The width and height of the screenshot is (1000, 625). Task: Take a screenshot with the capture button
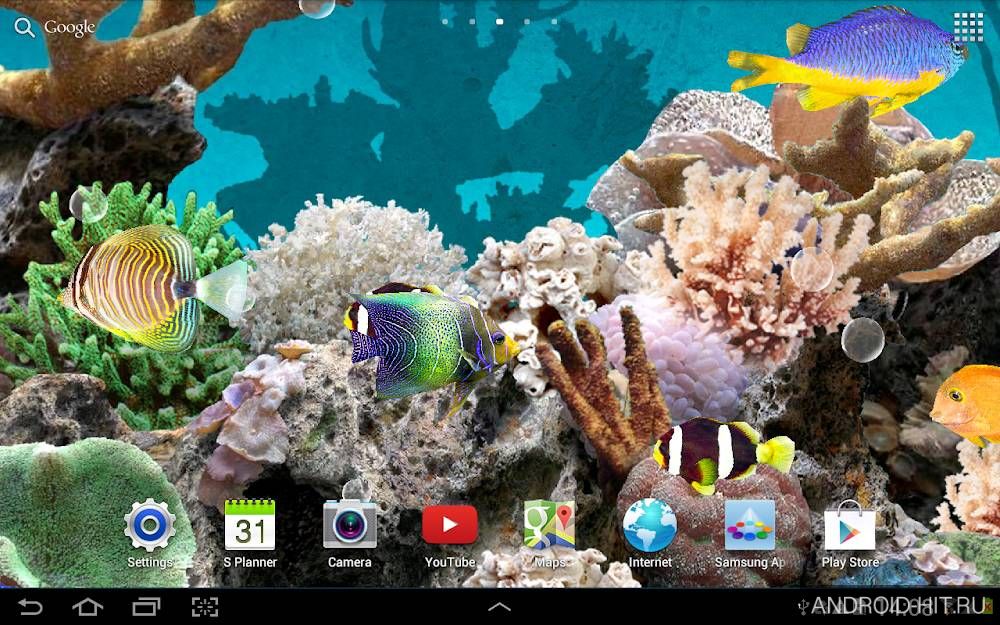click(x=205, y=607)
